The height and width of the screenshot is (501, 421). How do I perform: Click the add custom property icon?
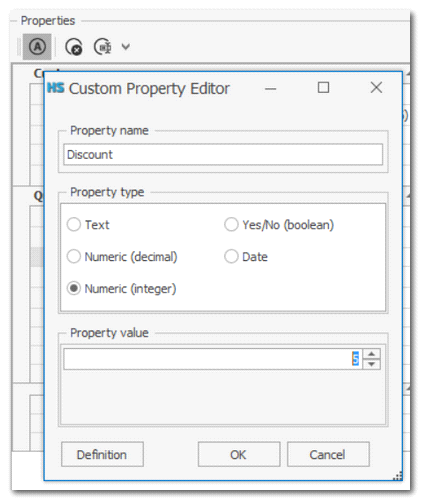[102, 47]
